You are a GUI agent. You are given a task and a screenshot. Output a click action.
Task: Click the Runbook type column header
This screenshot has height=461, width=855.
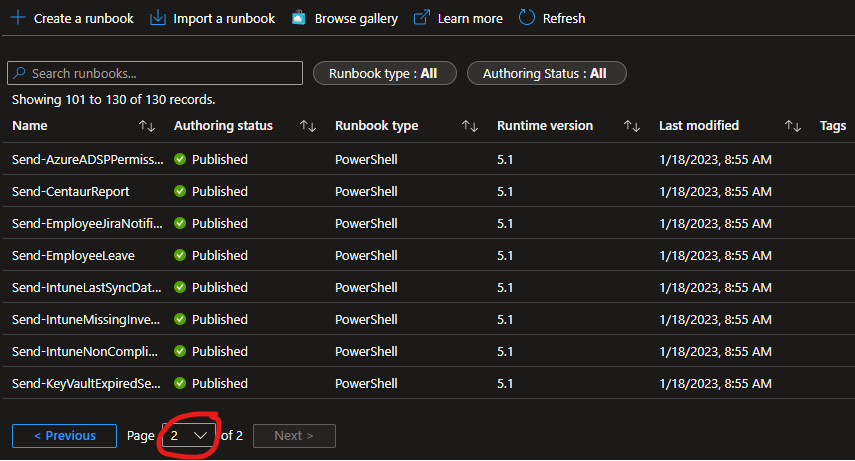click(376, 126)
